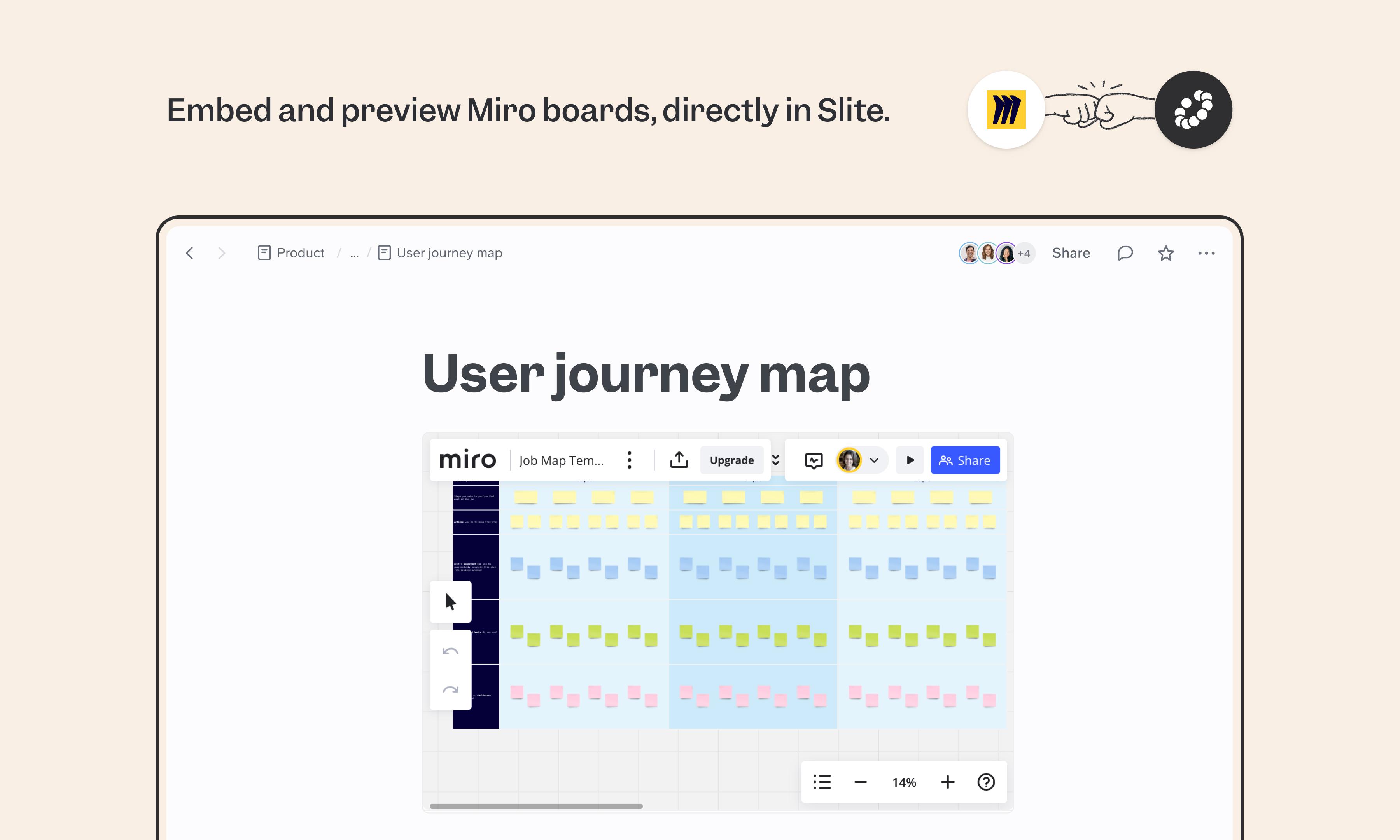Click the back navigation arrow

[189, 253]
